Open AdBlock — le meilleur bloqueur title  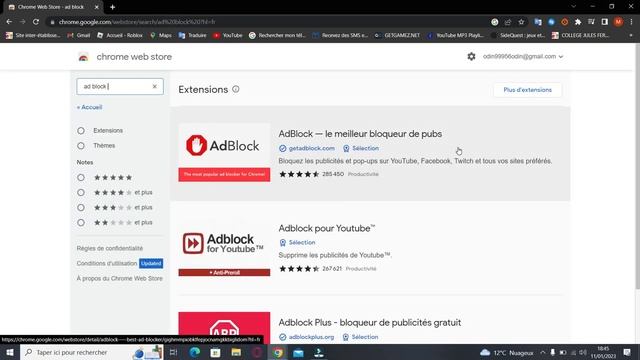tap(360, 133)
